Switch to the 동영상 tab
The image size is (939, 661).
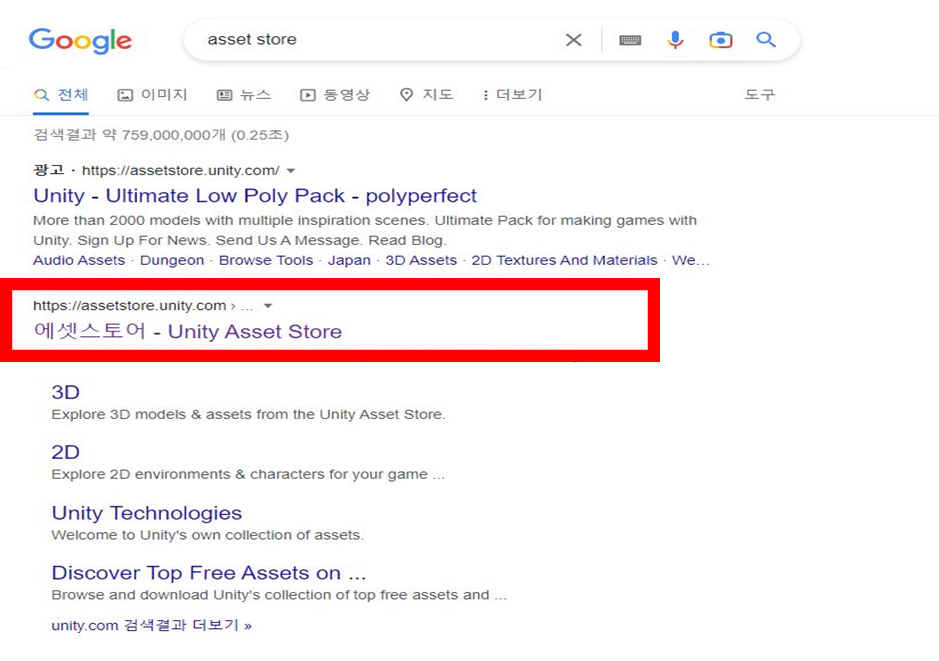tap(335, 95)
